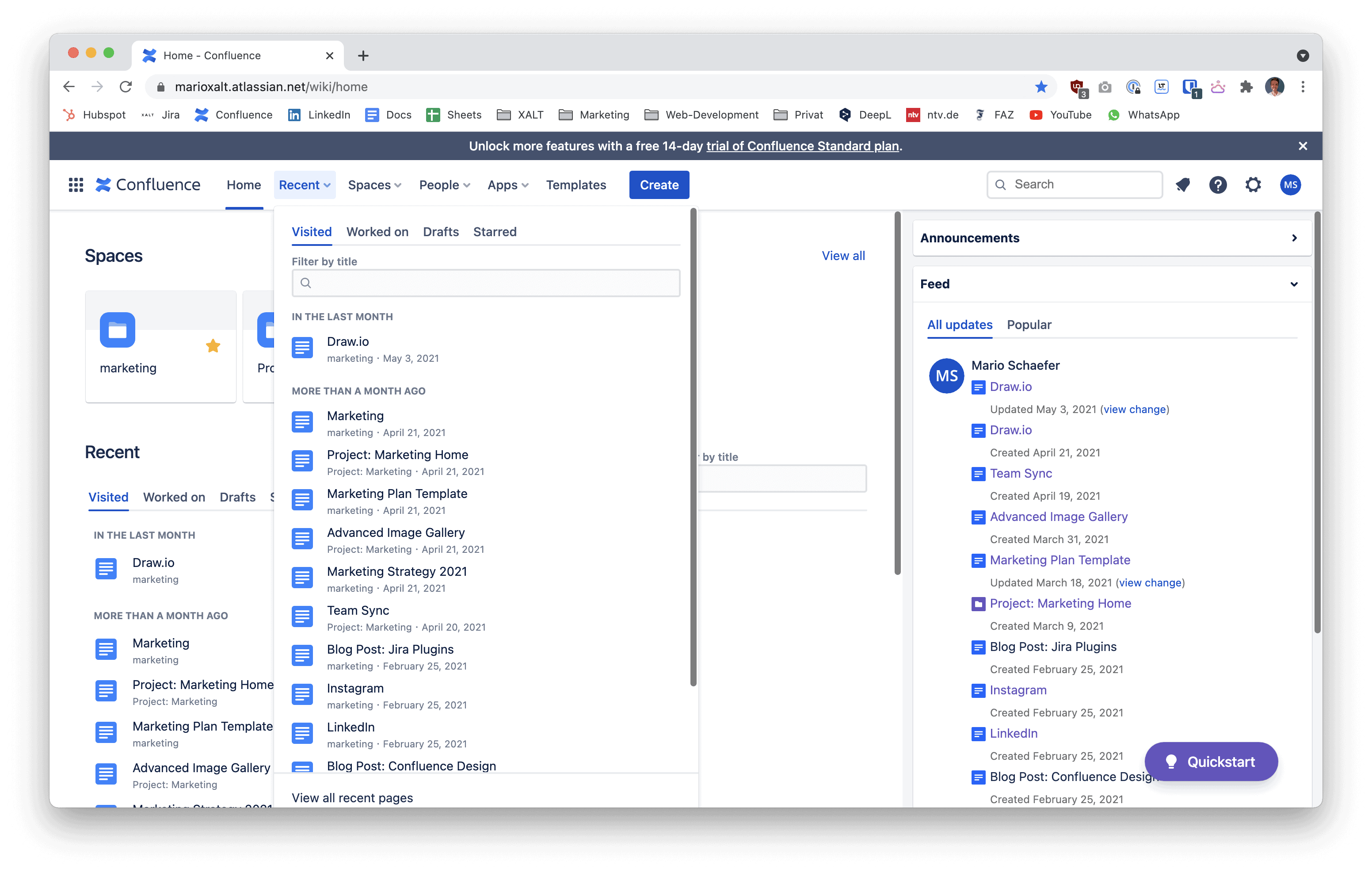1372x873 pixels.
Task: Open Hubspot bookmark
Action: point(95,115)
